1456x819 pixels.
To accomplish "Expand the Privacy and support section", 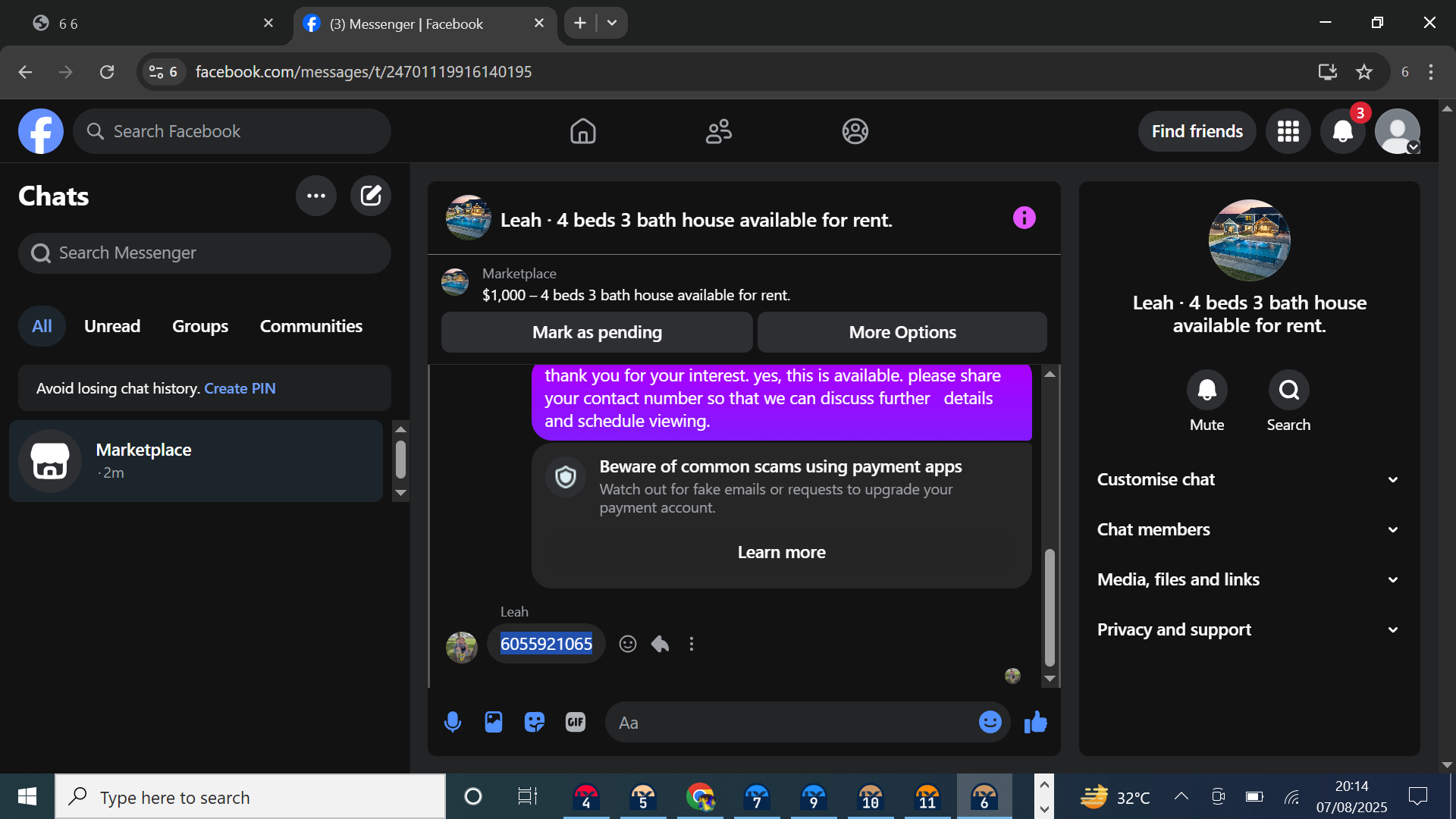I will [x=1248, y=629].
